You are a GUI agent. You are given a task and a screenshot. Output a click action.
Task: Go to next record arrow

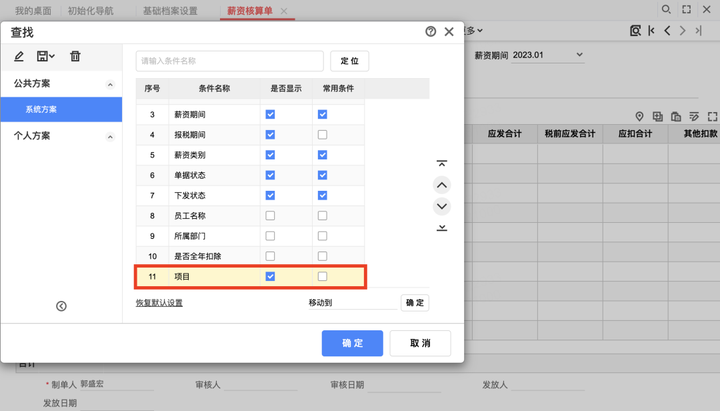click(x=683, y=31)
